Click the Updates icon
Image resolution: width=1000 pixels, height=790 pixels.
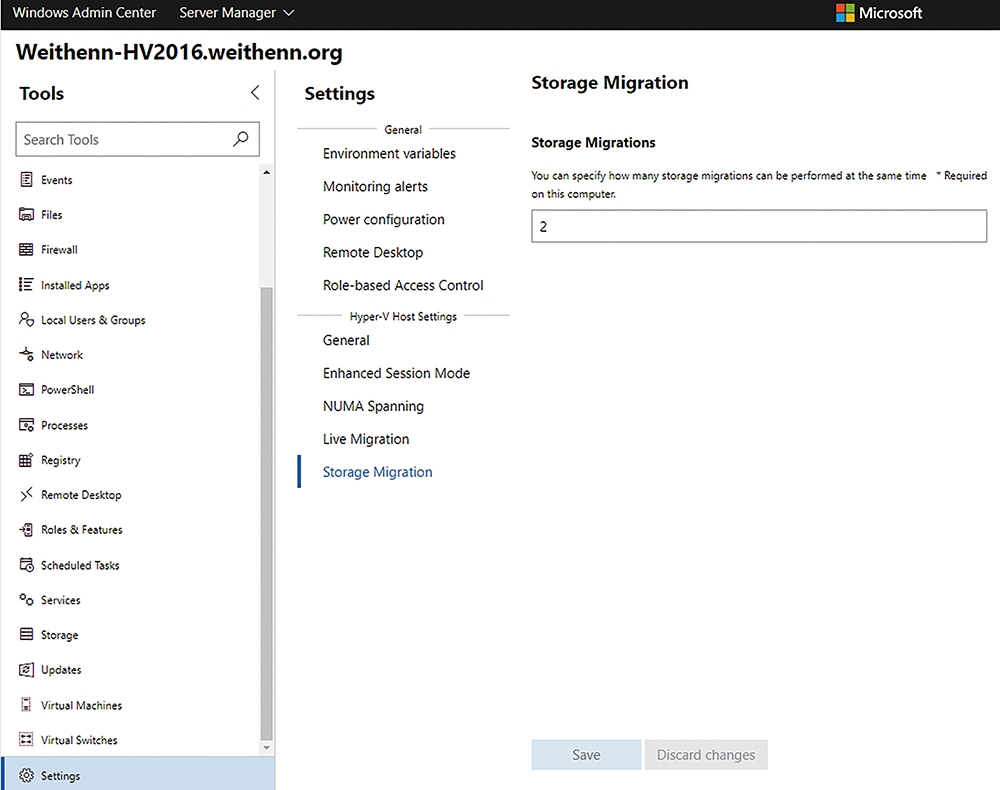point(26,669)
